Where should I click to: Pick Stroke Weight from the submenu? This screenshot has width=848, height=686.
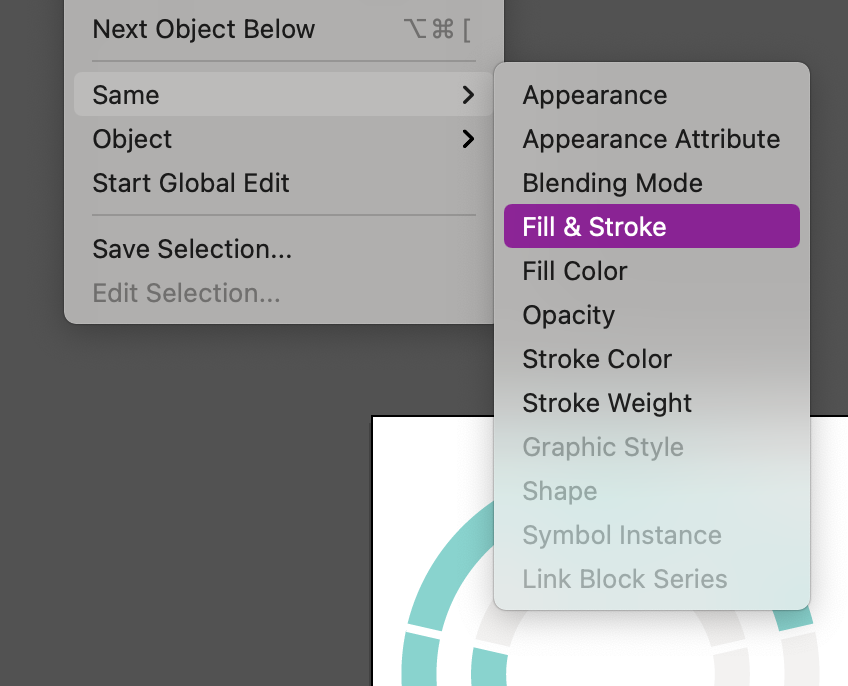(x=607, y=403)
